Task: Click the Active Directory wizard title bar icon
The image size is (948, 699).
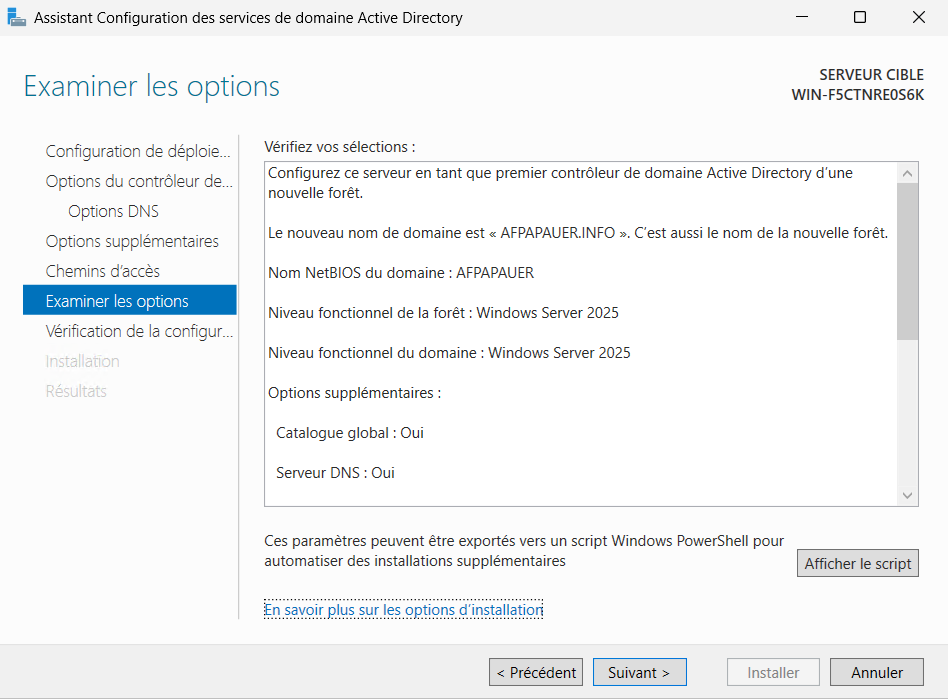Action: (17, 18)
